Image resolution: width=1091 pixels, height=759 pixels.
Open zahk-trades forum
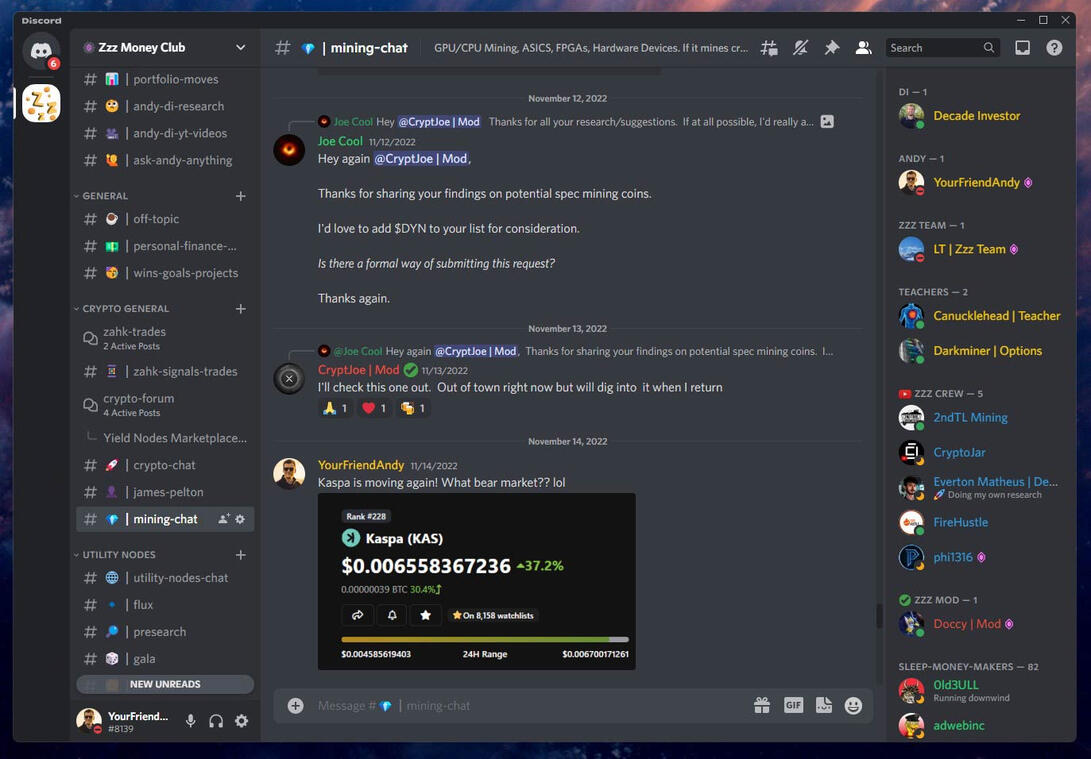point(165,338)
